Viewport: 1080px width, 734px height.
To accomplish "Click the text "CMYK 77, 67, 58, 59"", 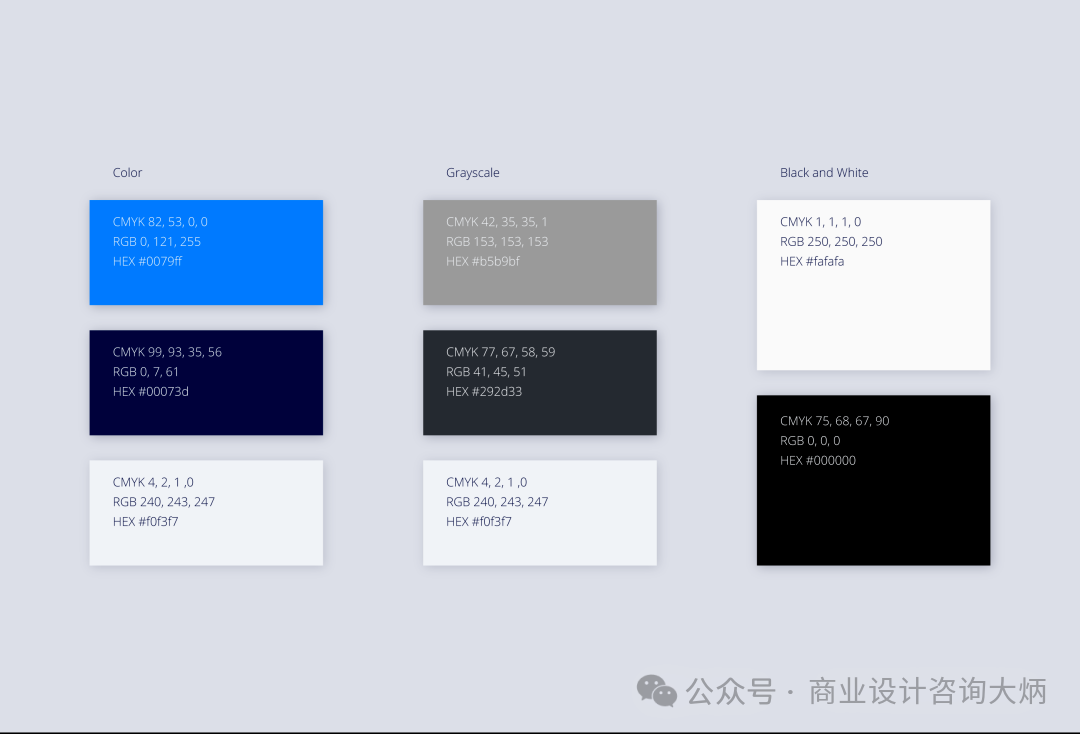I will 500,352.
